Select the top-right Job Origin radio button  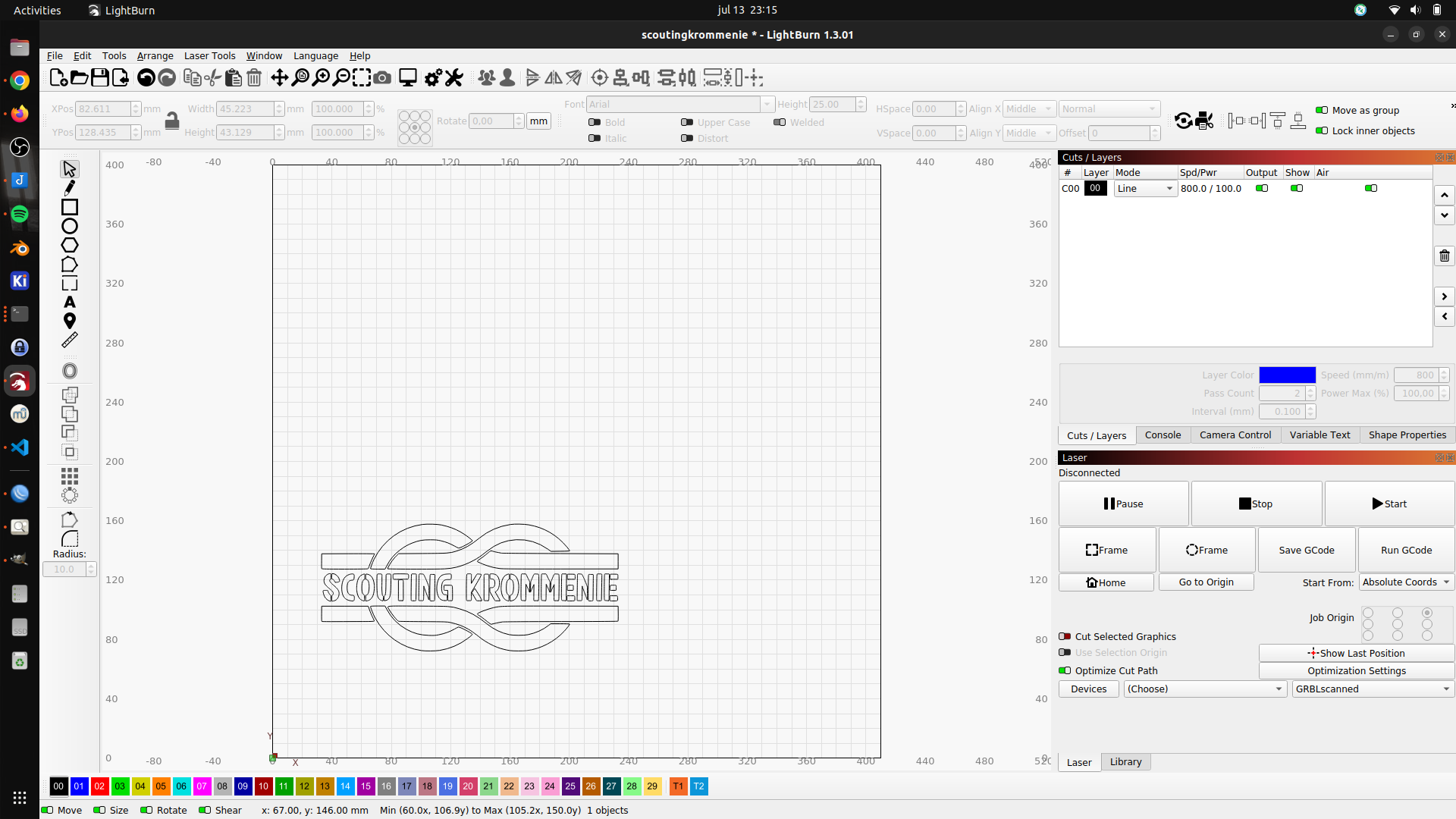(1427, 613)
